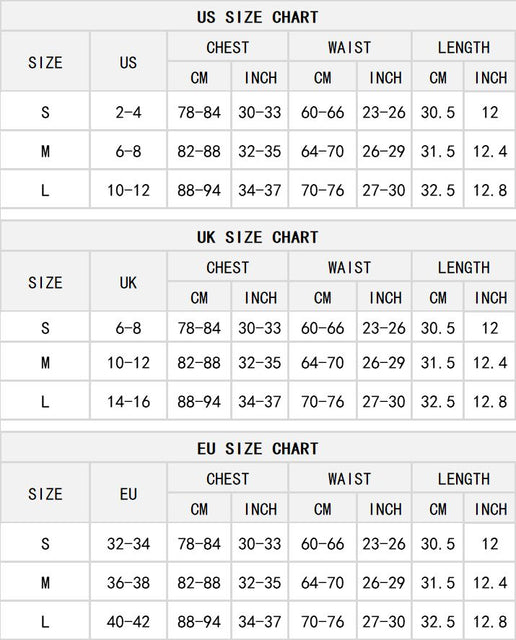Click WAIST header in UK chart
The image size is (516, 640).
[349, 268]
